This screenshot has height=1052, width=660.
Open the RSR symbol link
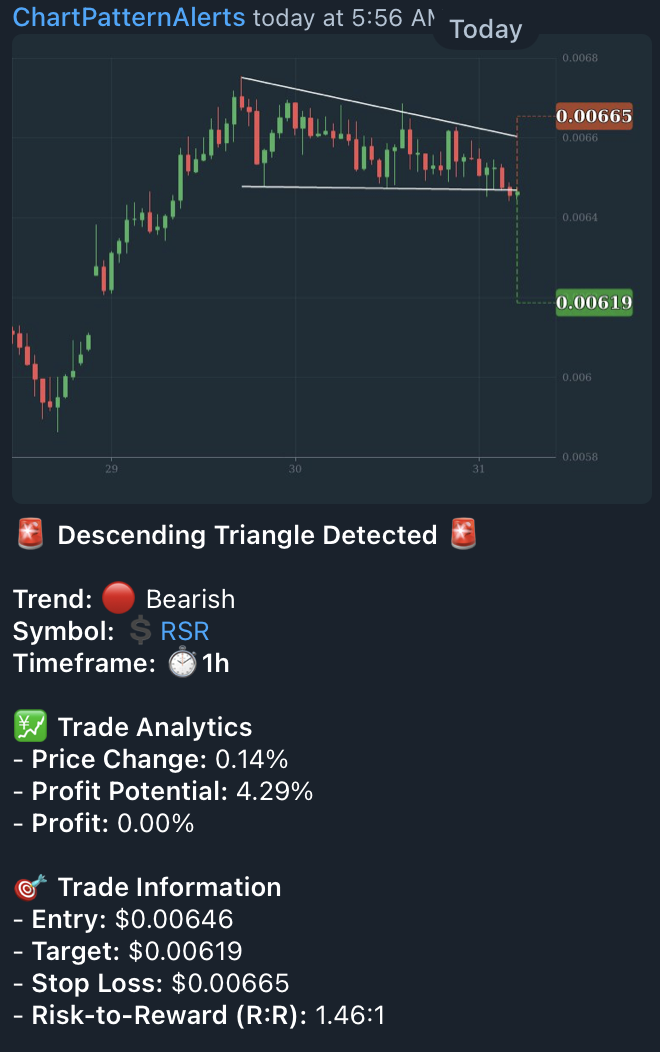[x=184, y=631]
